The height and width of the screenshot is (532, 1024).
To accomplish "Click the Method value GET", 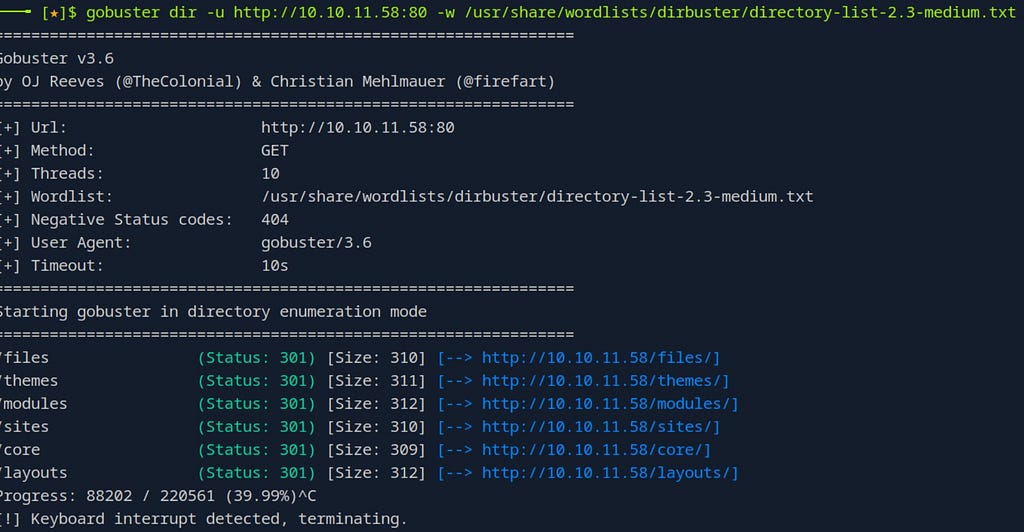I will [275, 150].
